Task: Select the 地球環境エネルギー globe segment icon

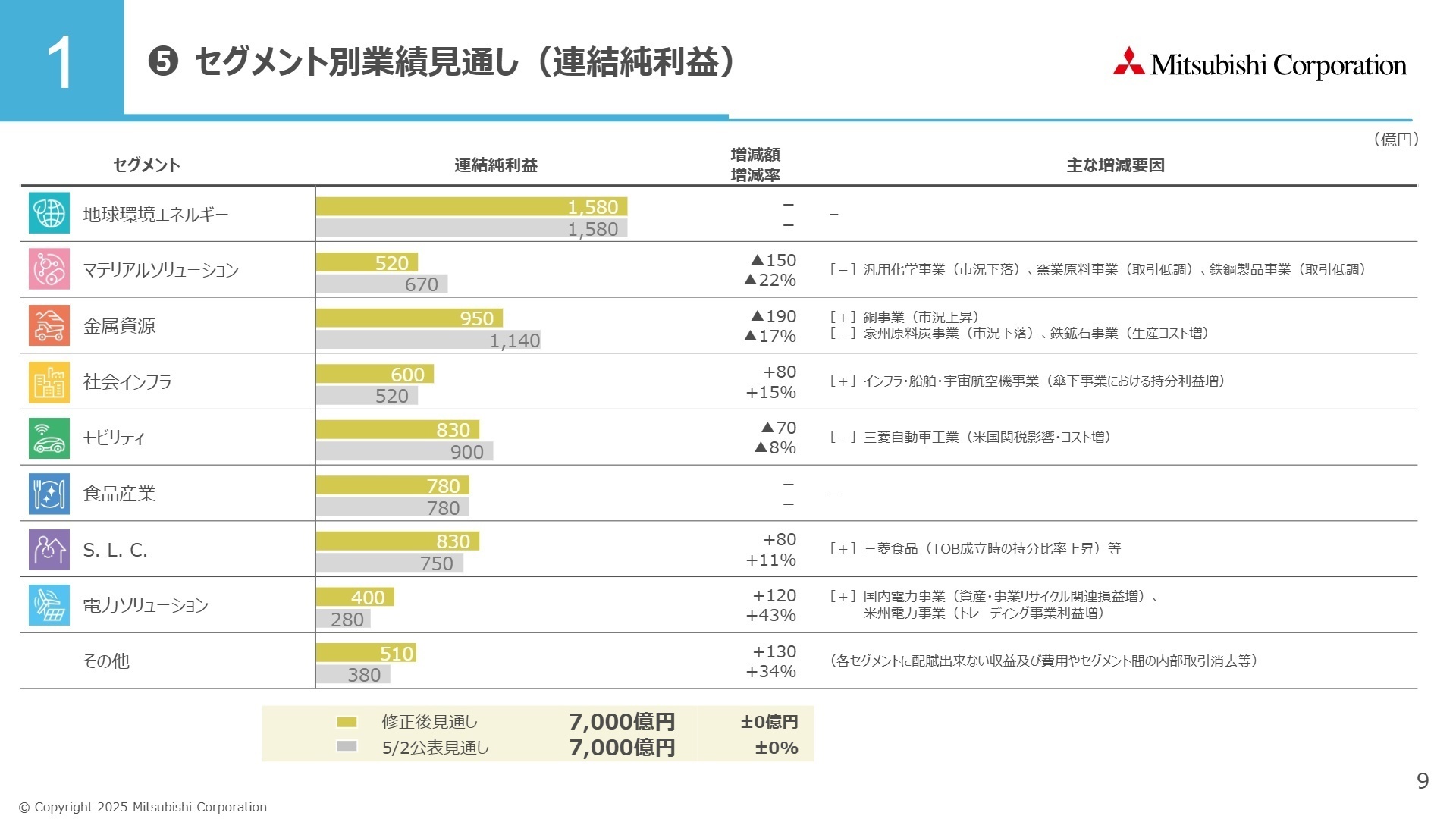Action: click(x=48, y=213)
